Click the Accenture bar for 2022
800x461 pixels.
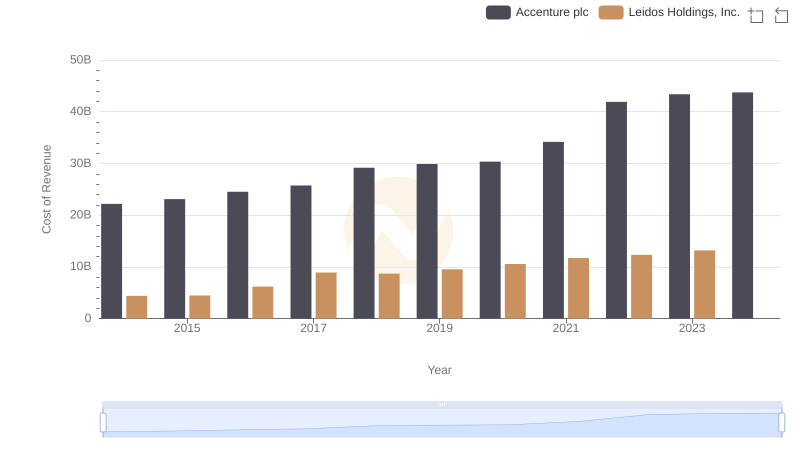point(616,210)
